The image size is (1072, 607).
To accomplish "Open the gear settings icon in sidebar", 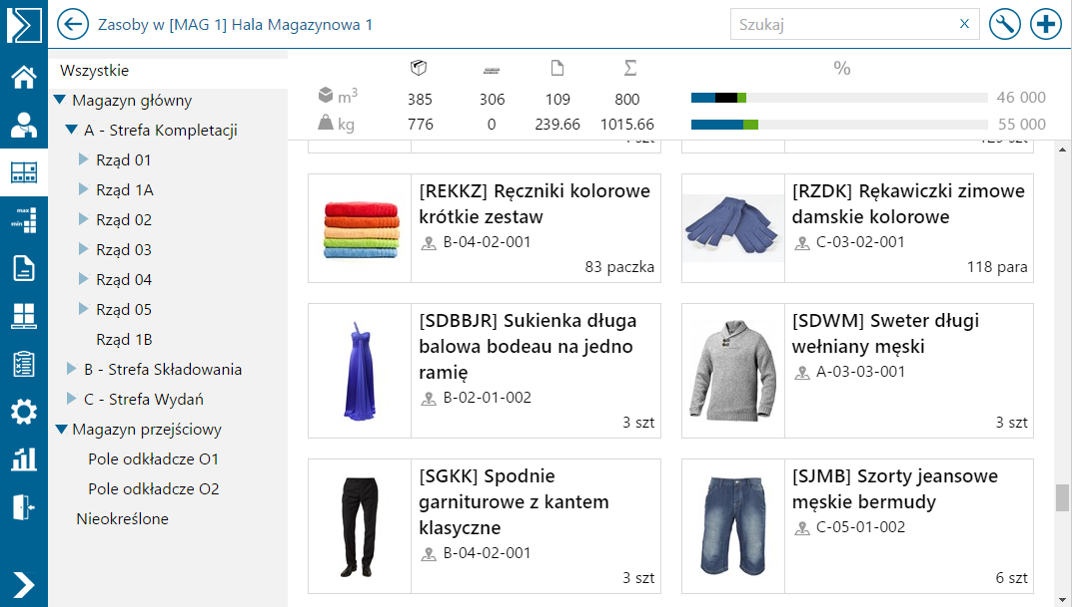I will coord(24,412).
